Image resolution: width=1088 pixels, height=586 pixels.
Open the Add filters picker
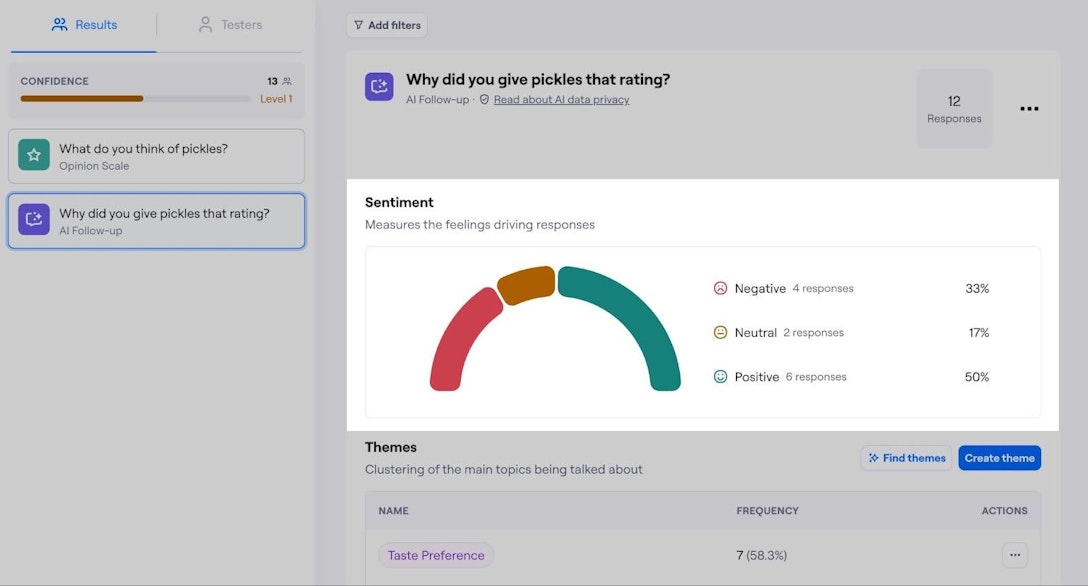coord(387,25)
